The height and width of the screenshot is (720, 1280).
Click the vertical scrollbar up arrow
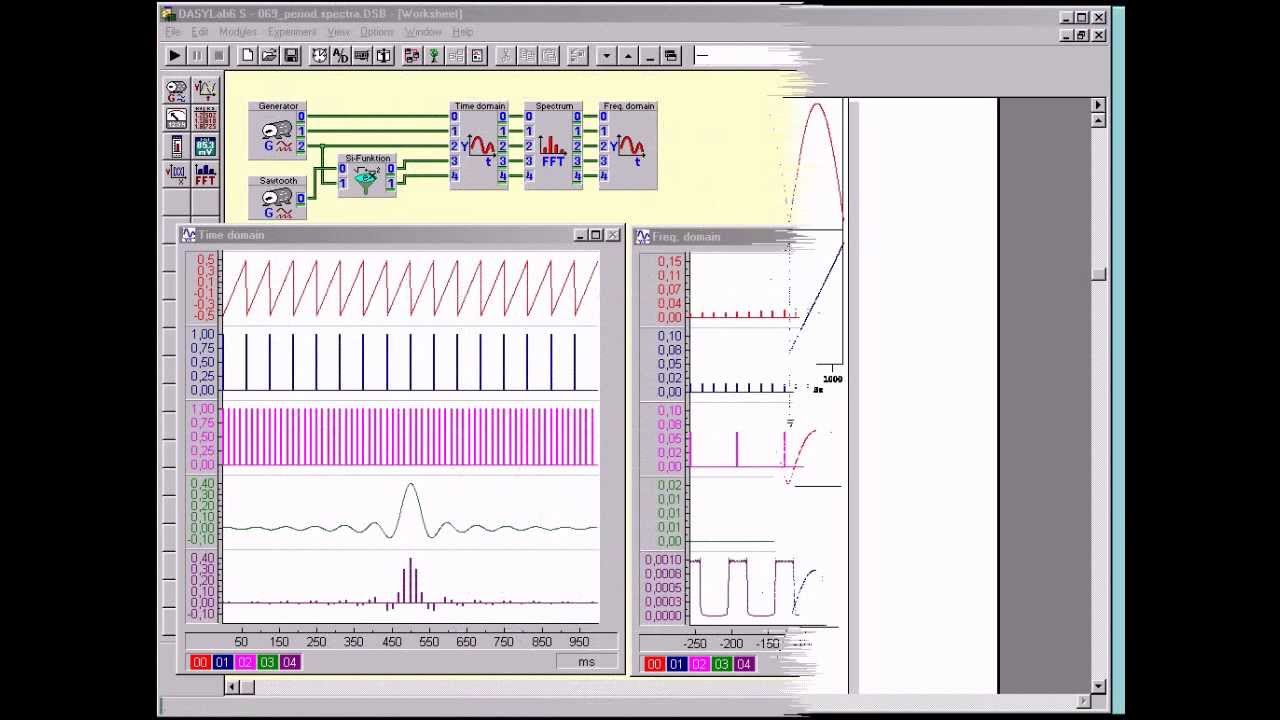(1098, 120)
